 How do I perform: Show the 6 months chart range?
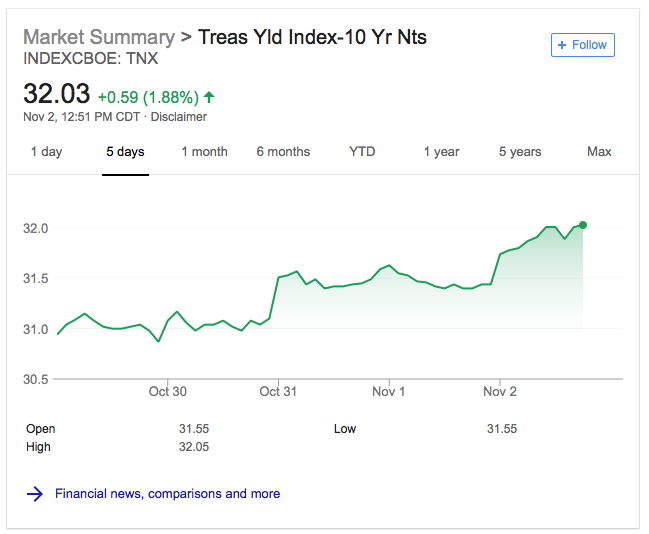pos(283,152)
